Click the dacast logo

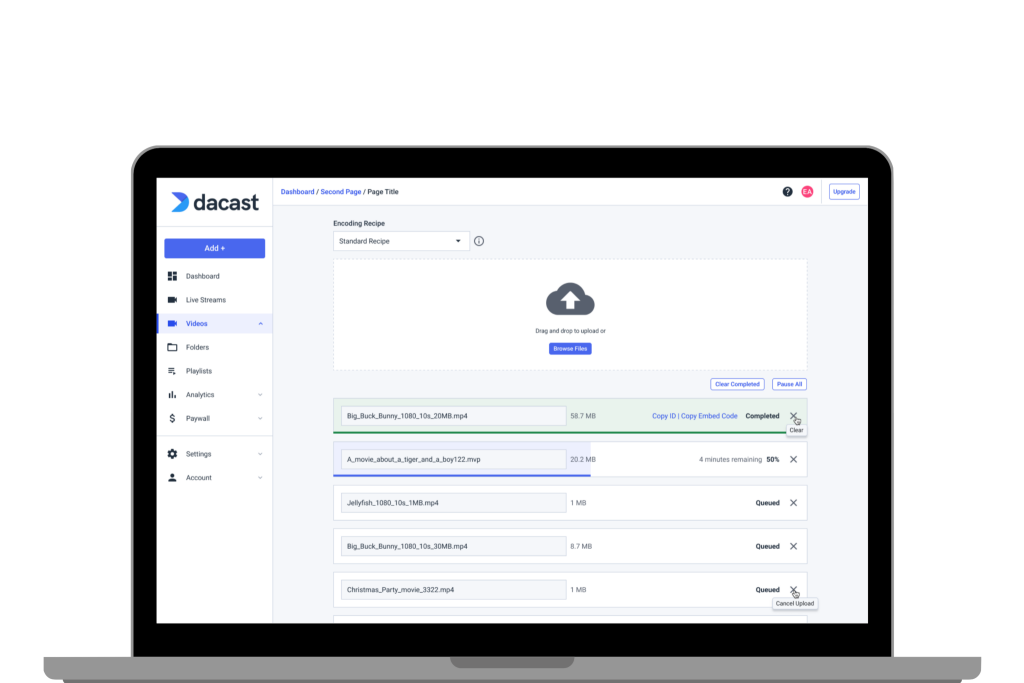(x=215, y=202)
